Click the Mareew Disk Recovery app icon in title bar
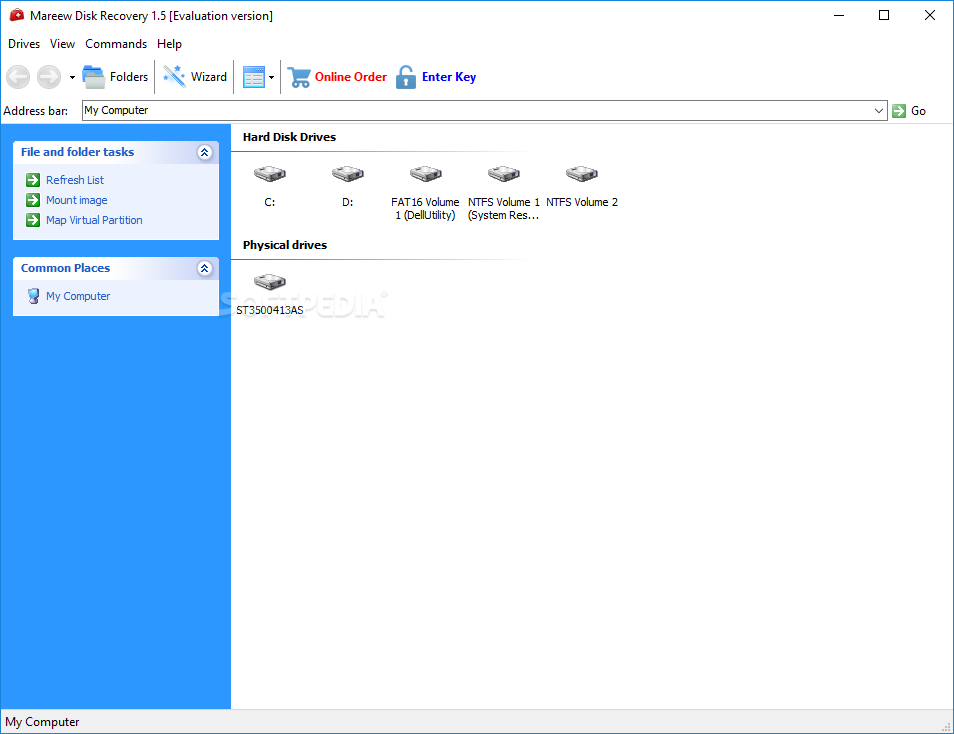Viewport: 954px width, 734px height. coord(16,15)
